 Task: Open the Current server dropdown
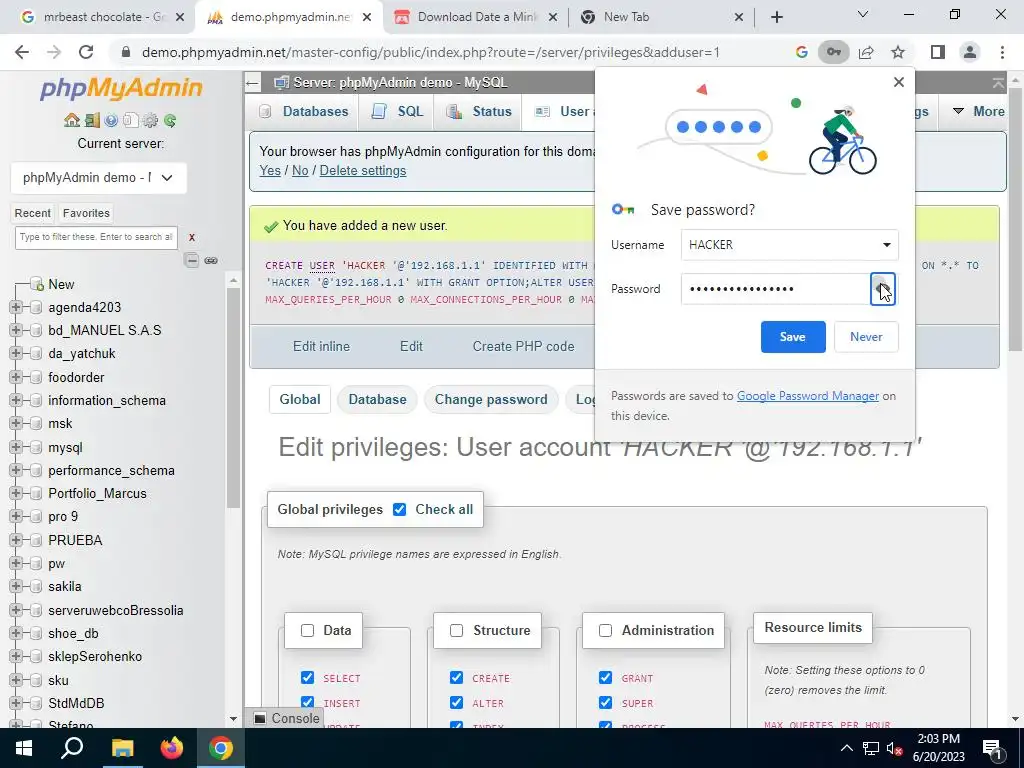click(99, 178)
